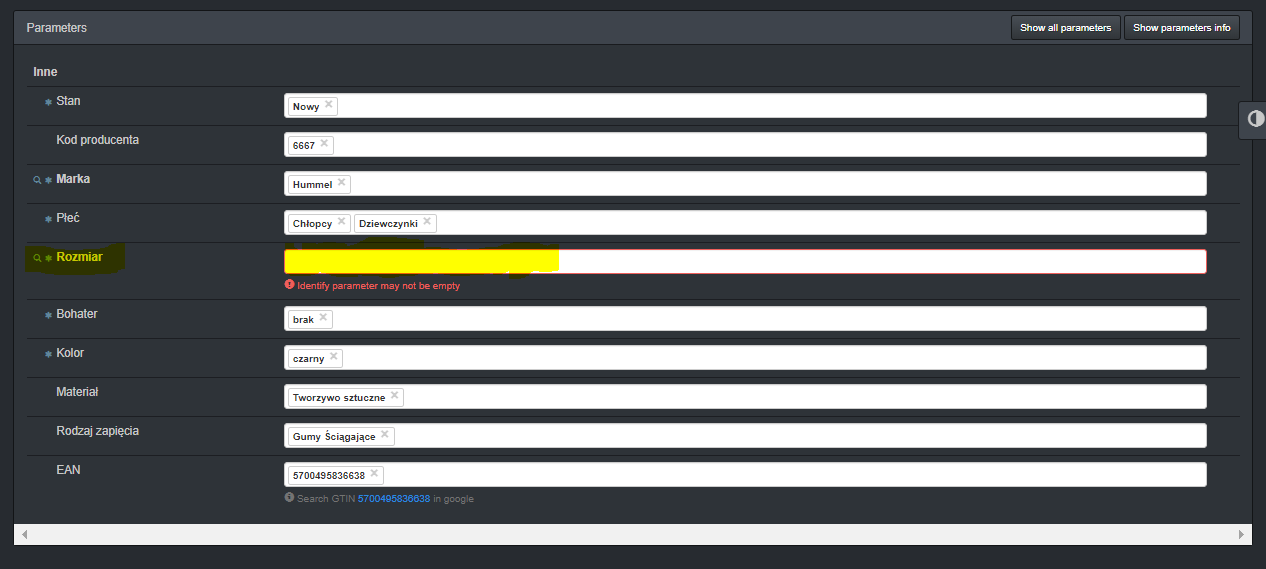Screen dimensions: 1266x569
Task: Toggle the contrast theme side button
Action: coord(1255,119)
